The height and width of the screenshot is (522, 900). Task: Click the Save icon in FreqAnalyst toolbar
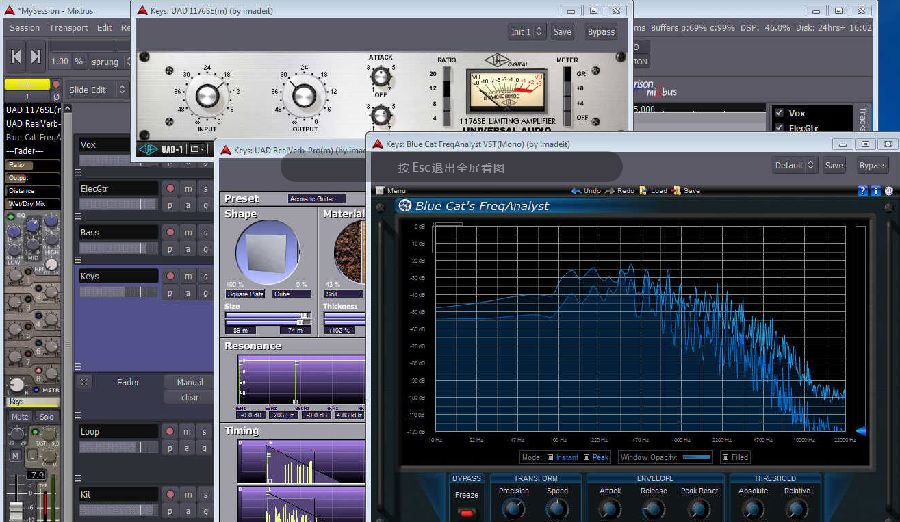(676, 190)
